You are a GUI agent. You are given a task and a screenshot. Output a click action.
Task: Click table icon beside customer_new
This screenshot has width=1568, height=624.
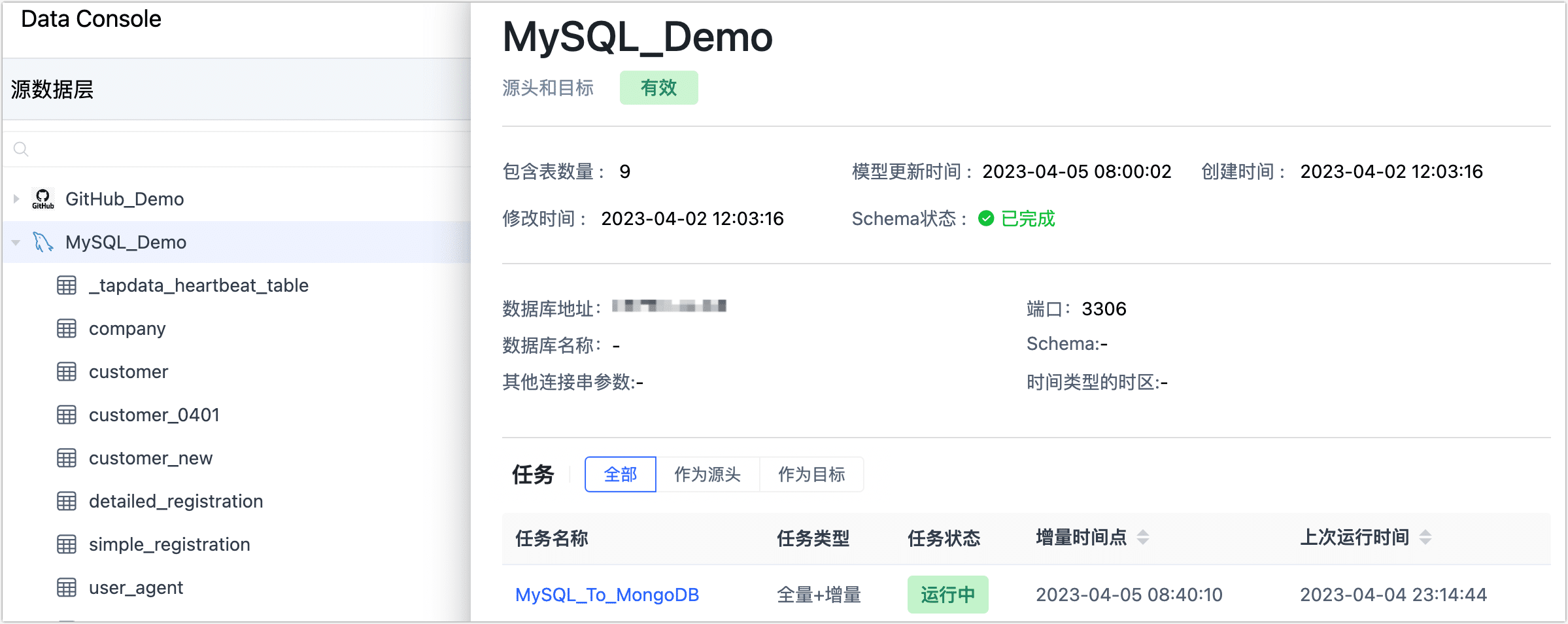tap(67, 458)
